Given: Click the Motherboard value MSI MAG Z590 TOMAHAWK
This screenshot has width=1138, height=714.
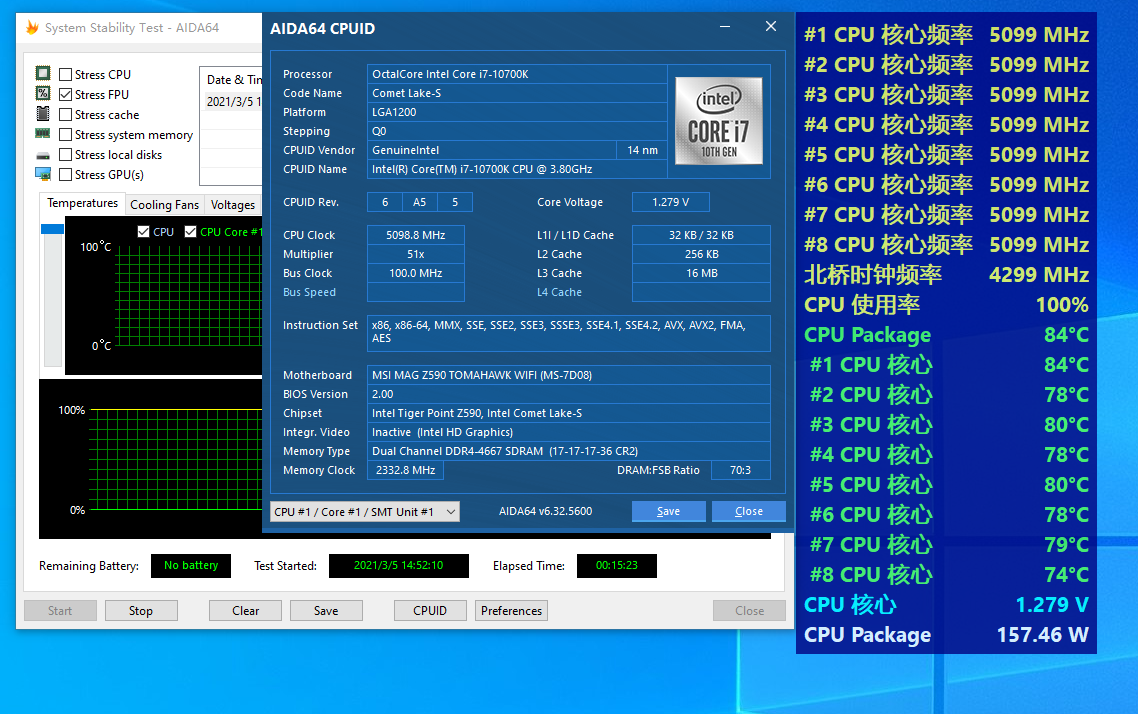Looking at the screenshot, I should [568, 375].
